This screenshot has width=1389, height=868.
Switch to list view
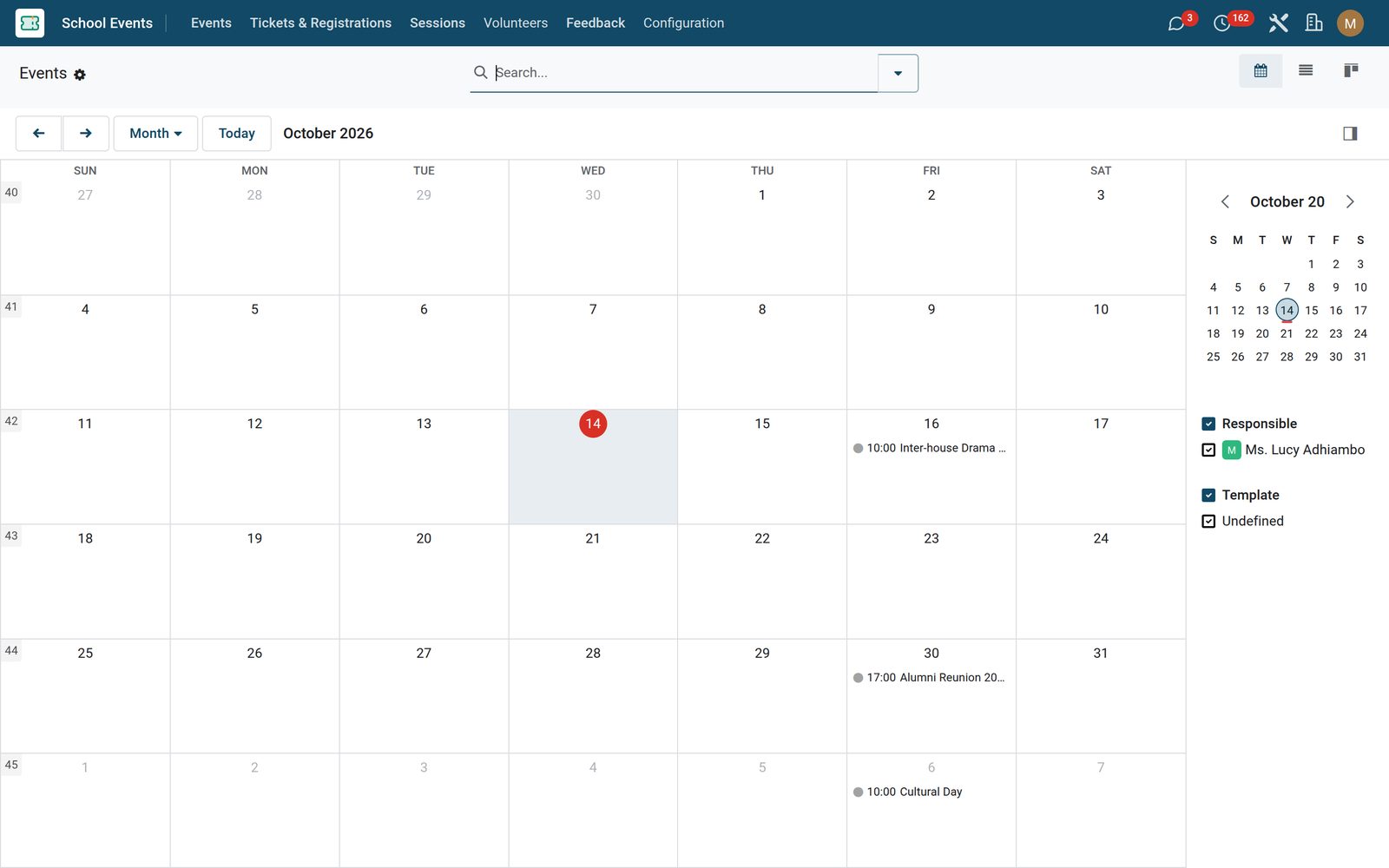(1306, 70)
